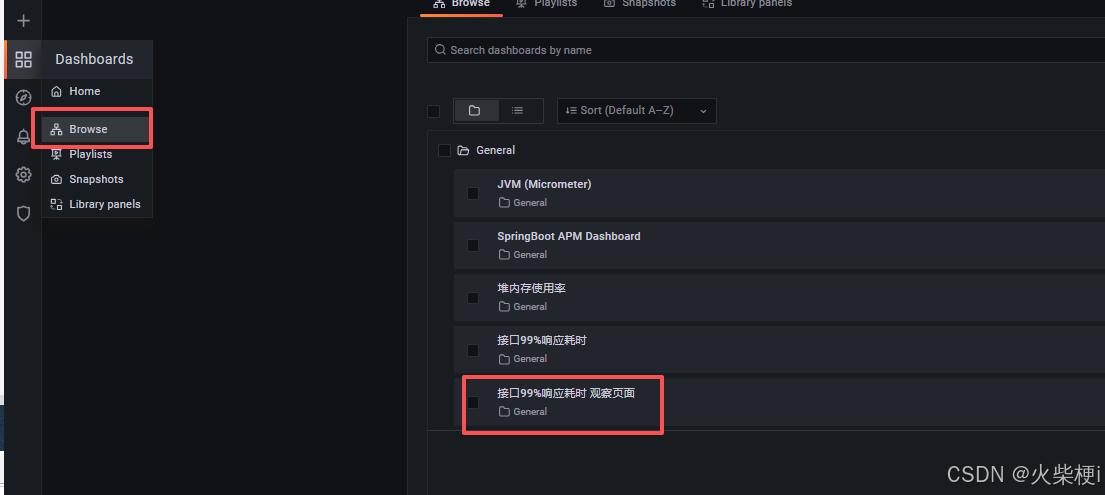Check the JVM (Micrometer) checkbox

473,193
